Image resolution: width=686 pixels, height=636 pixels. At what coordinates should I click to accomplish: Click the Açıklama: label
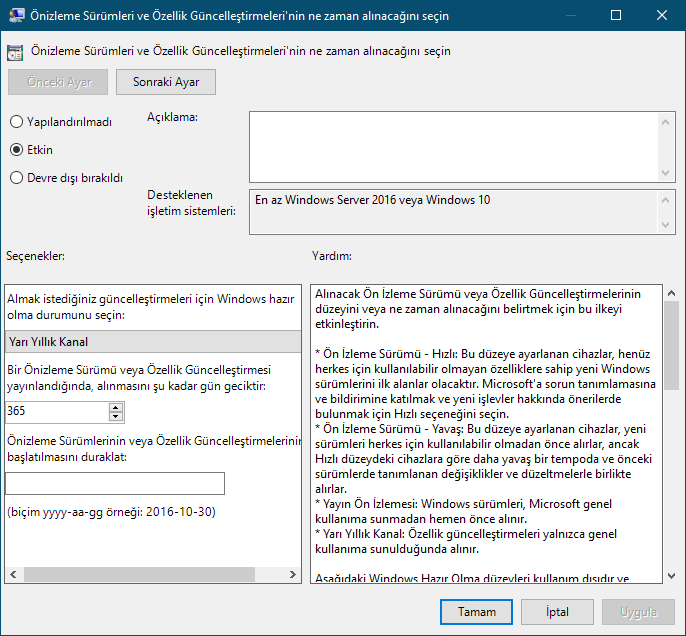172,117
